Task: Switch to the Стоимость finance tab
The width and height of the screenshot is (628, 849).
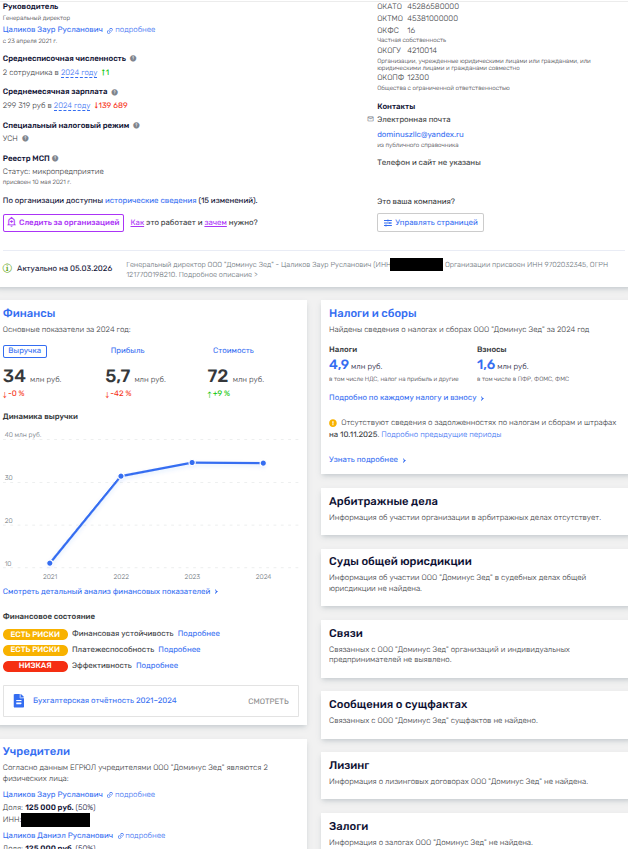Action: tap(233, 351)
